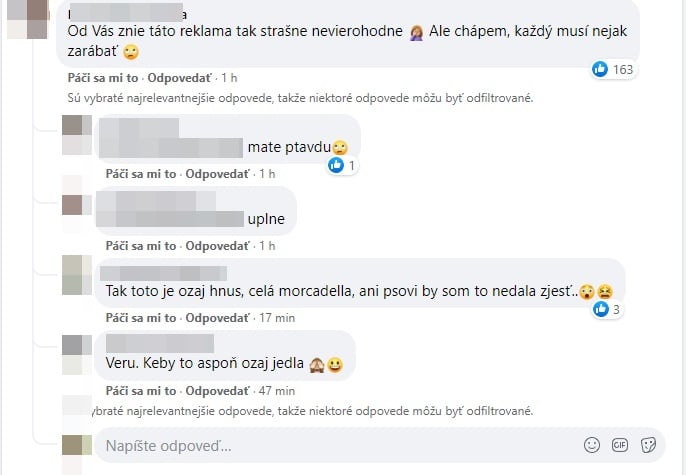Open profile picture of top commenter
The width and height of the screenshot is (686, 475).
tap(27, 19)
